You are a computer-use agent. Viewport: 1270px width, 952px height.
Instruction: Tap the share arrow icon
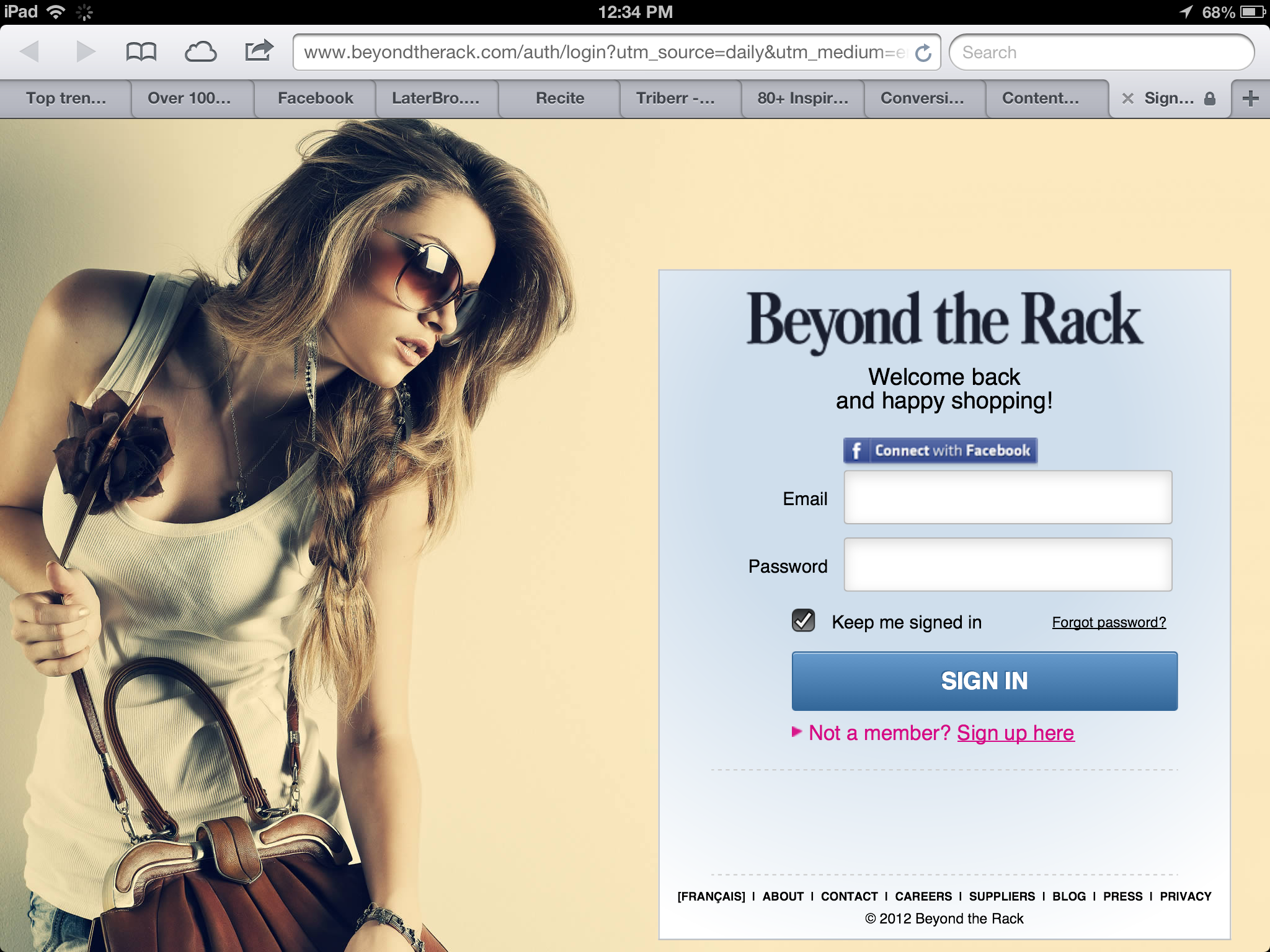tap(259, 51)
